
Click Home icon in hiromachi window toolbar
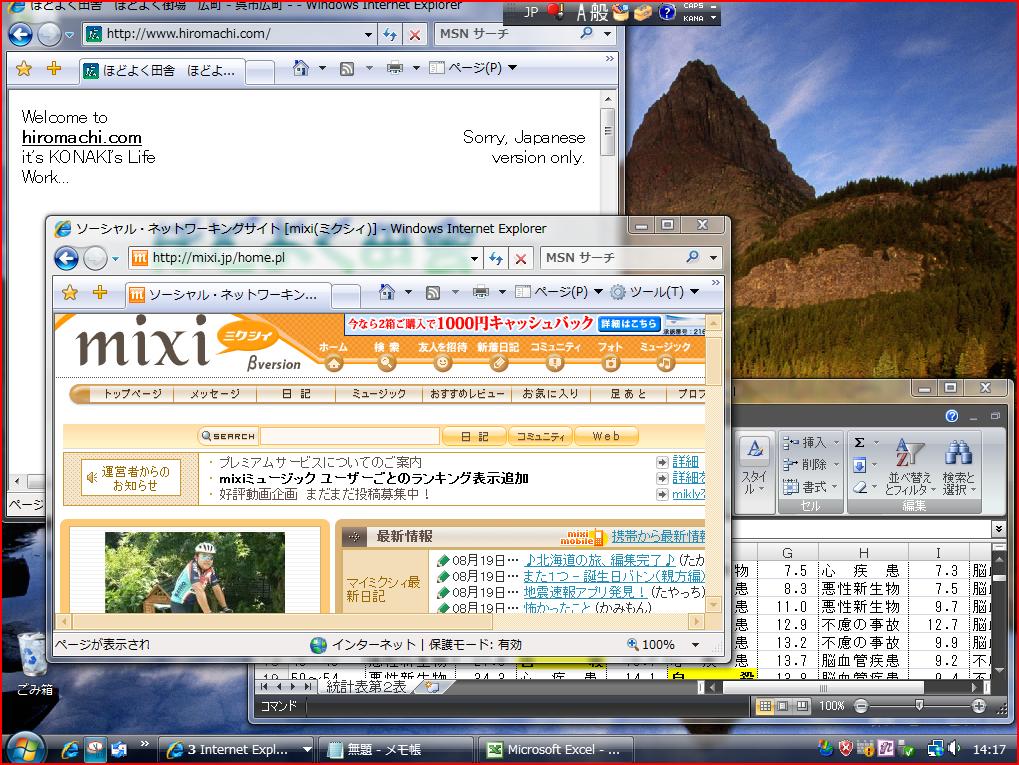[300, 68]
